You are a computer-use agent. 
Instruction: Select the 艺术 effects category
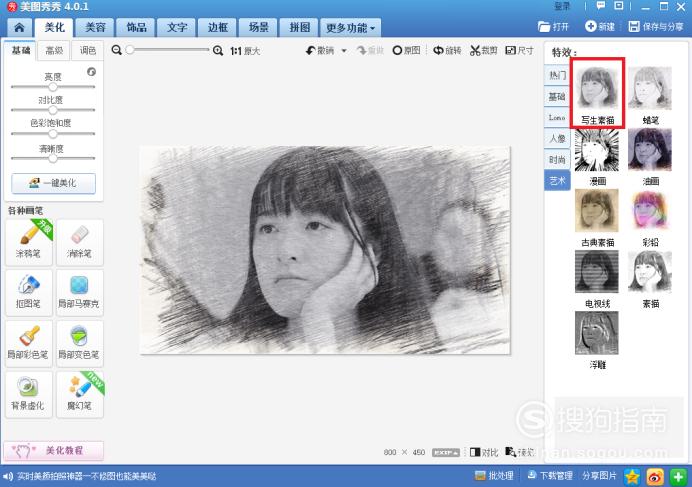tap(557, 181)
